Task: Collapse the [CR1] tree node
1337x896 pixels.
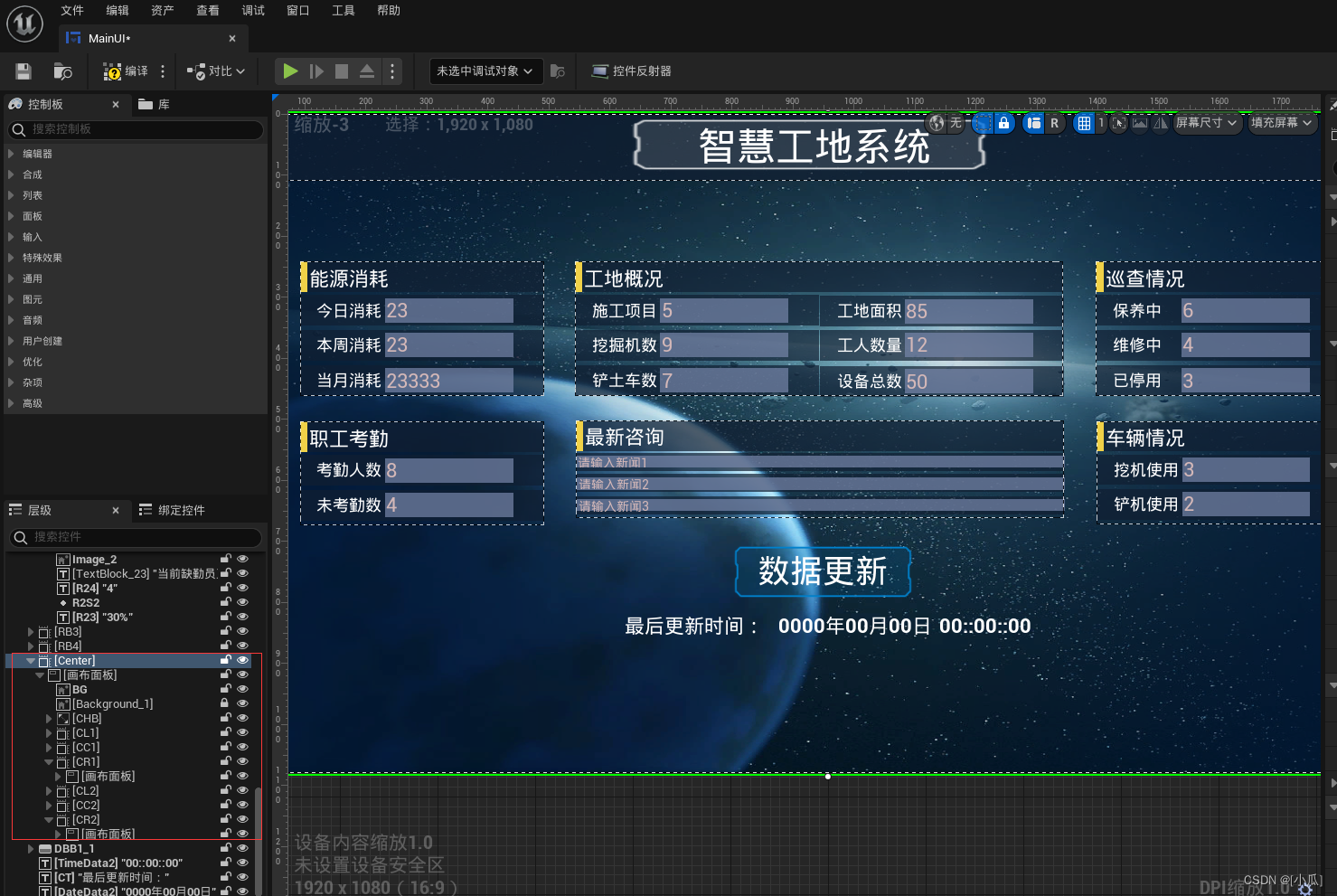Action: (x=49, y=762)
